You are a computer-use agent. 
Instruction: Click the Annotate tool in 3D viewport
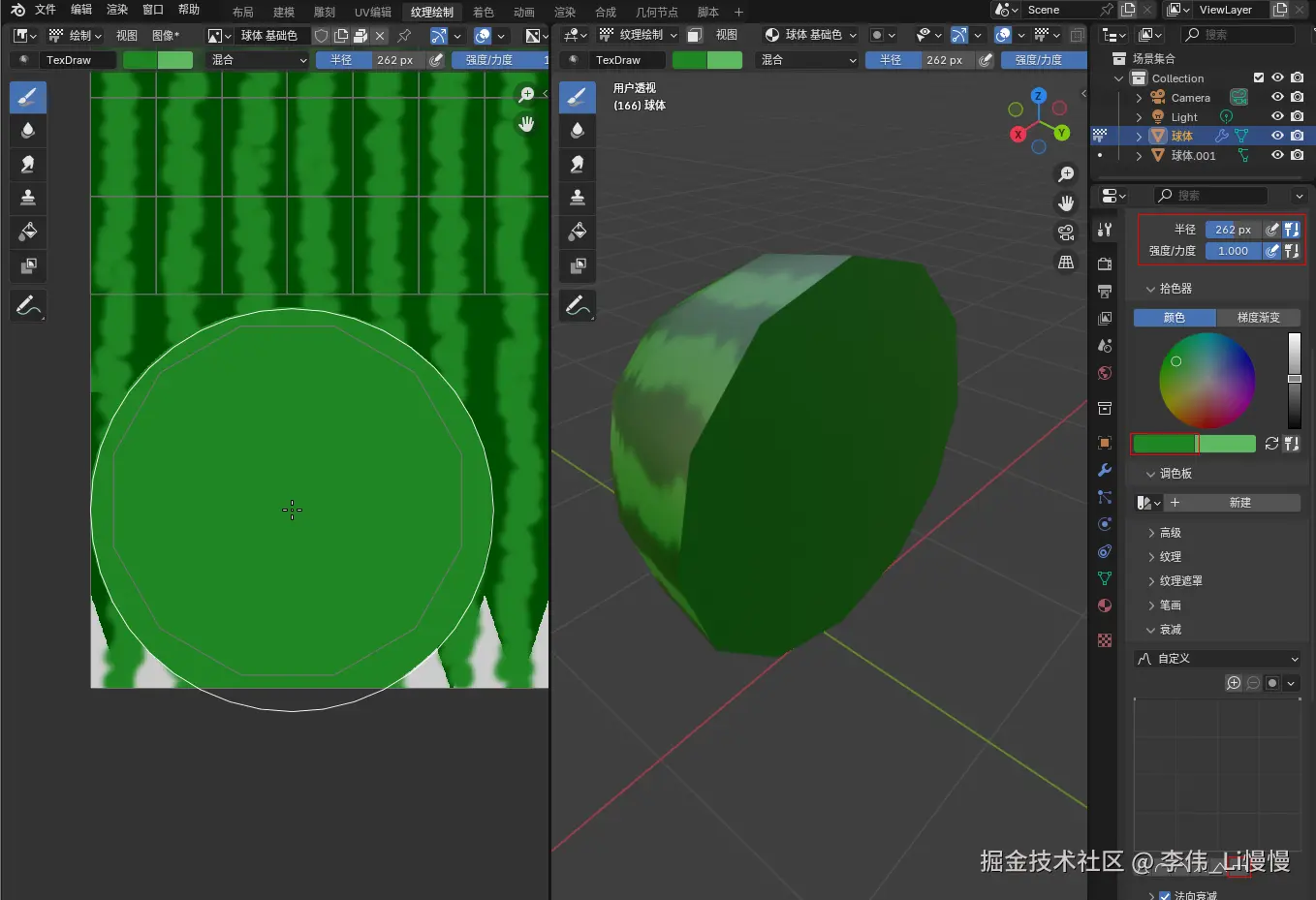click(578, 306)
